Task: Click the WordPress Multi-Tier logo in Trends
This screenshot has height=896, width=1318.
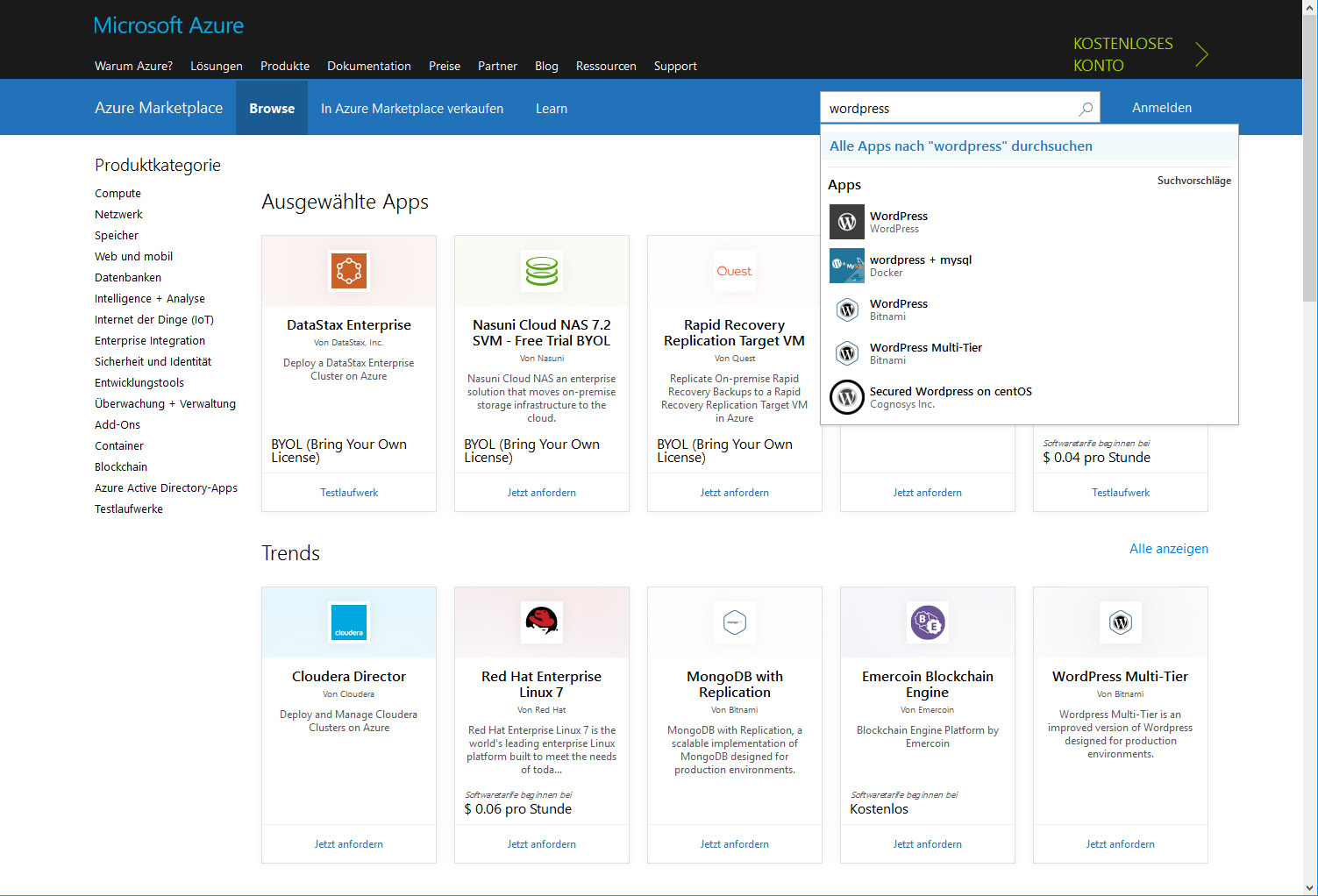Action: (1121, 622)
